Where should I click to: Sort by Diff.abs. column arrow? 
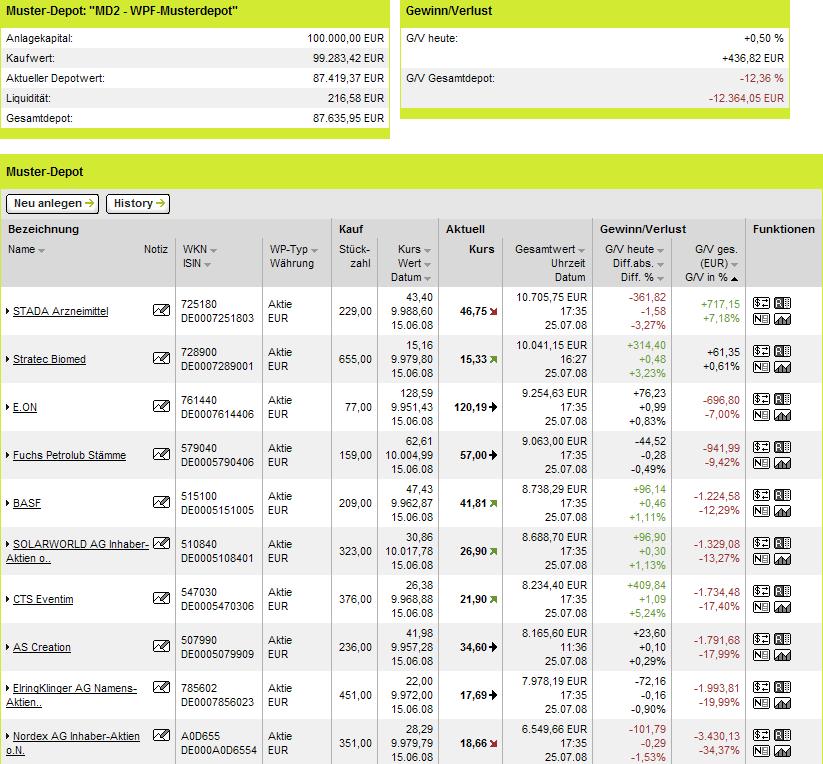coord(660,265)
